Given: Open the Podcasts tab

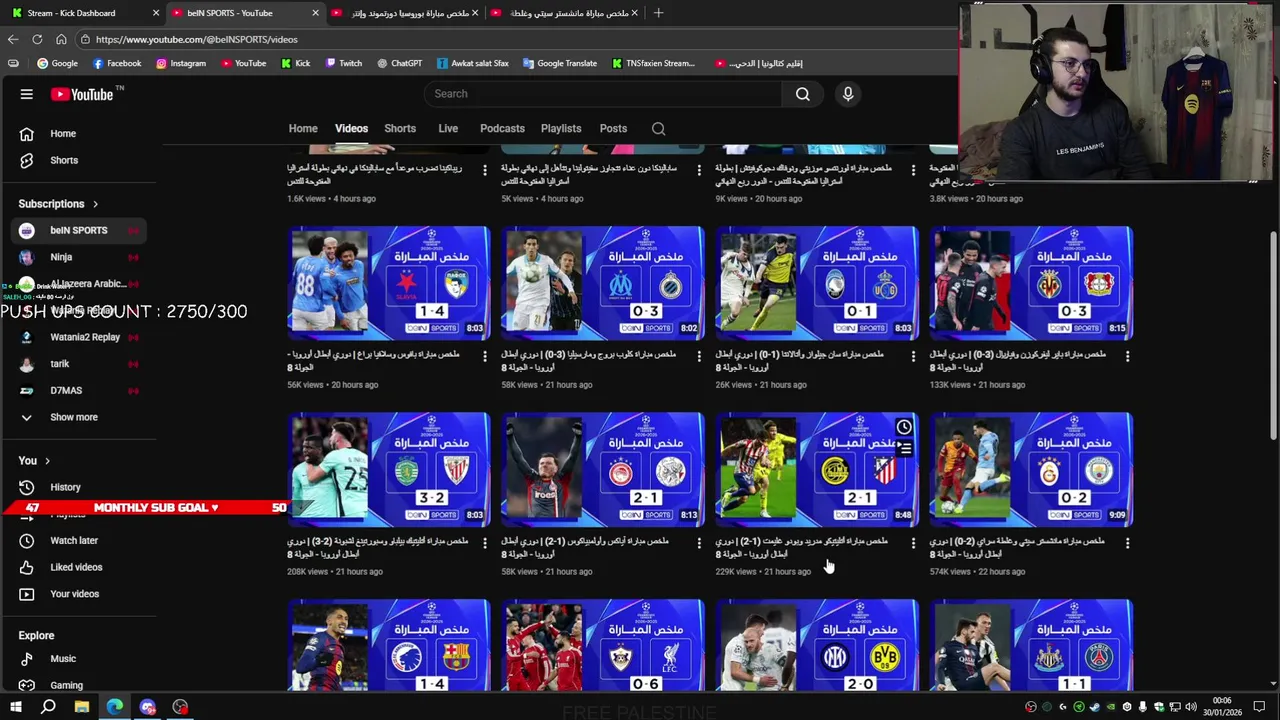Looking at the screenshot, I should pyautogui.click(x=502, y=129).
